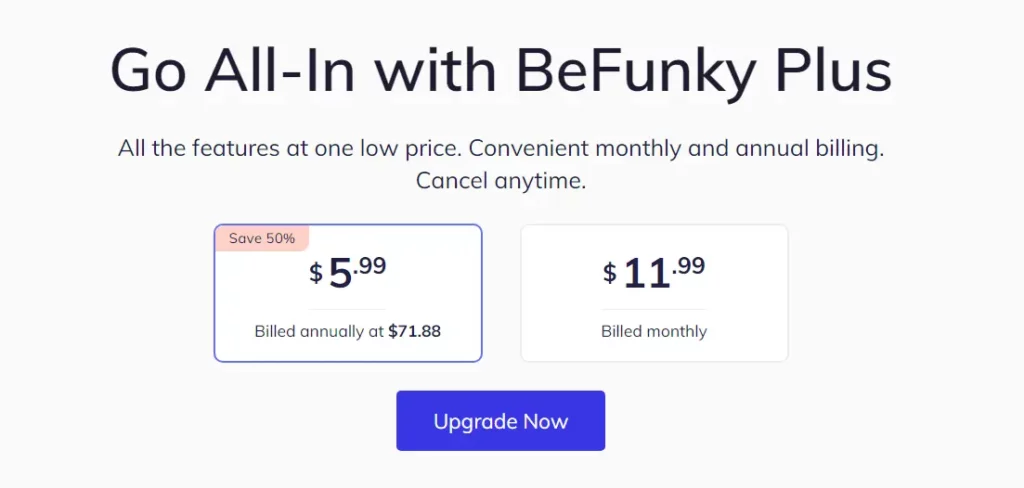Screen dimensions: 1024x488
Task: Click the dollar sign beside 5.99
Action: click(x=316, y=272)
